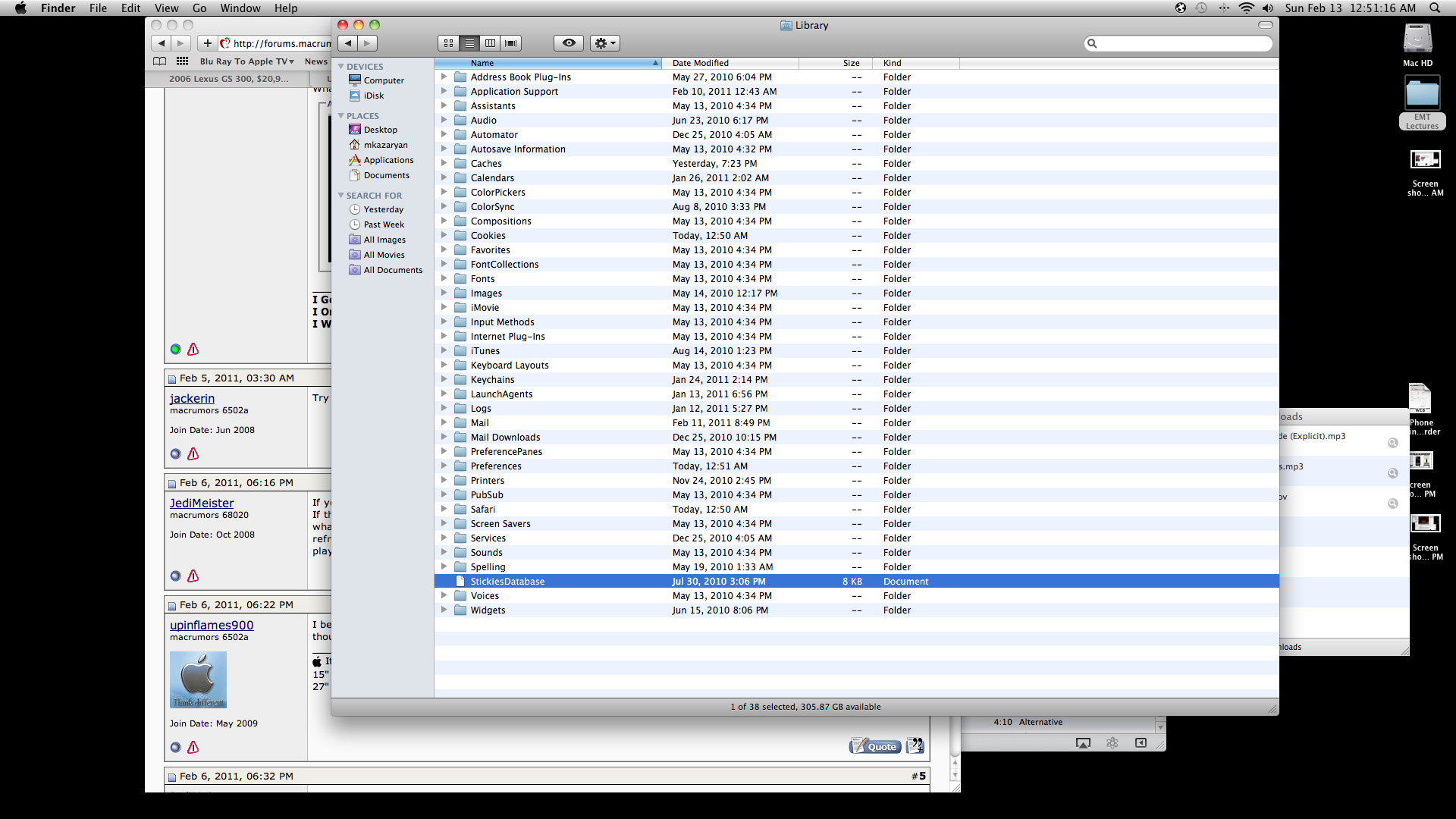The image size is (1456, 819).
Task: Open upinflames900 profile link in Safari
Action: pos(212,626)
